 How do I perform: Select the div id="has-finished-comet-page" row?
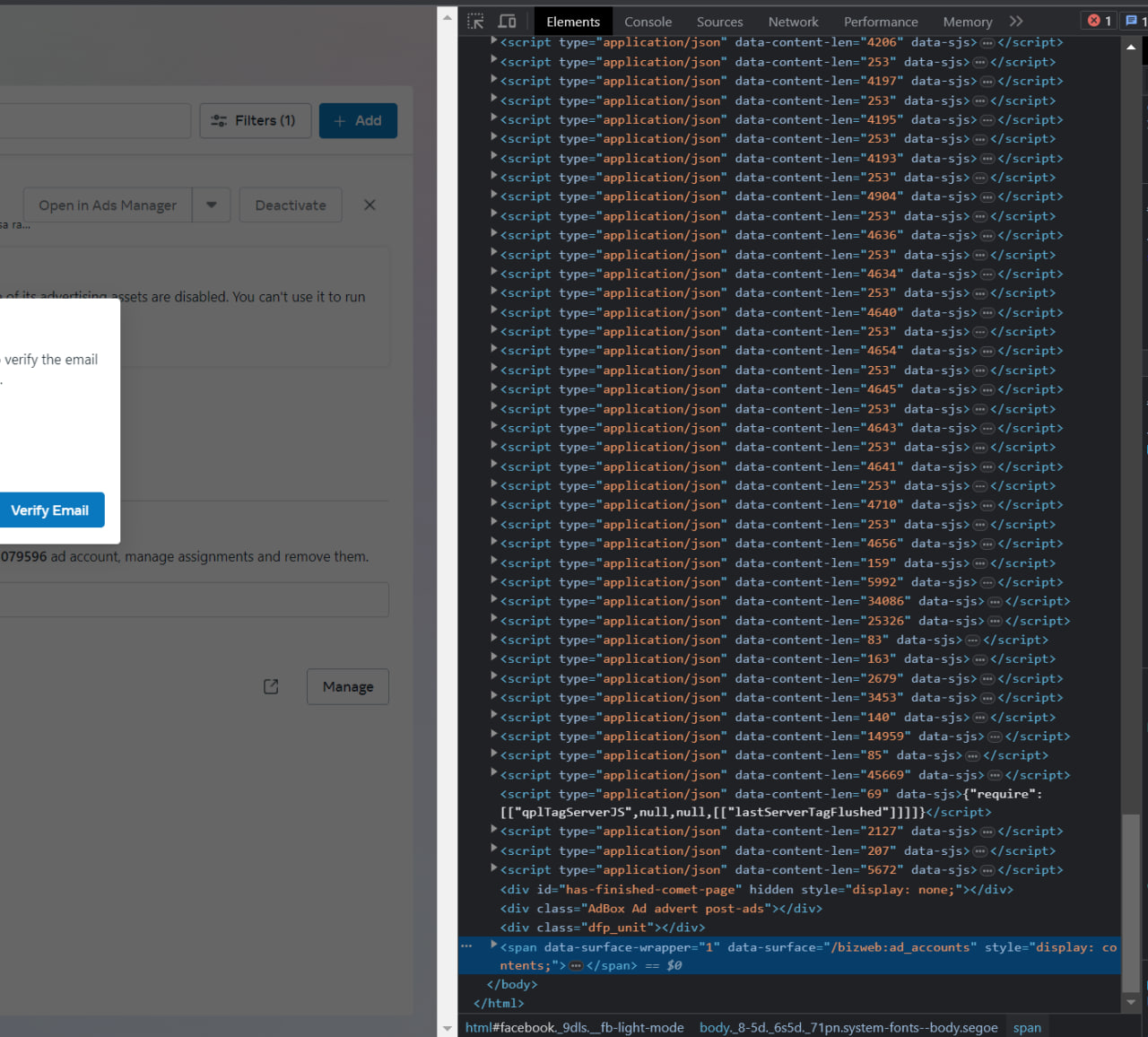point(757,889)
